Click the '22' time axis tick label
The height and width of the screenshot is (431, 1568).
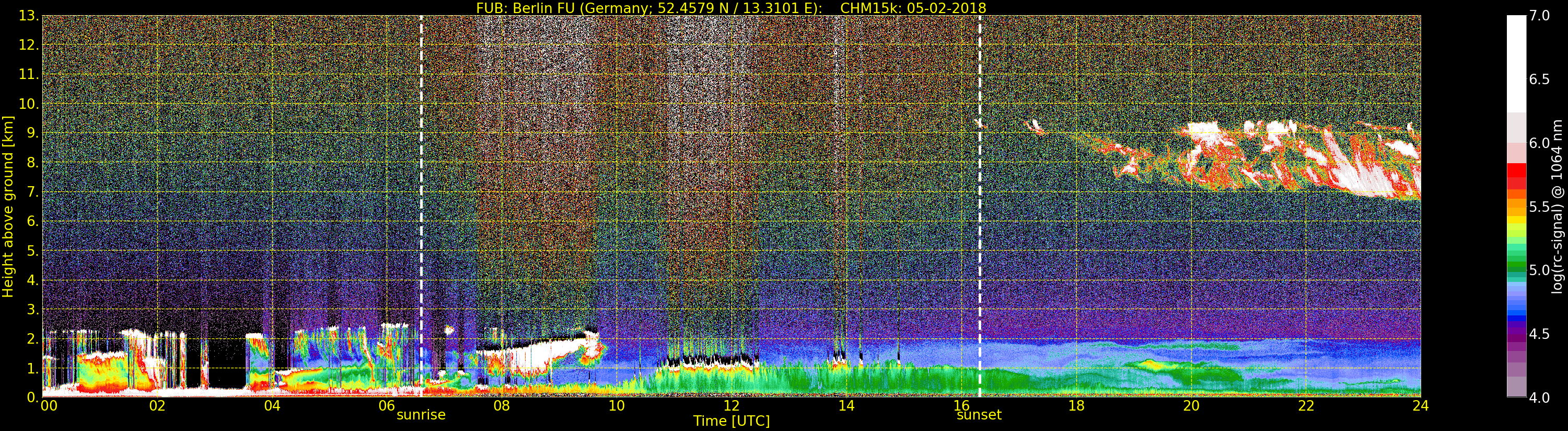click(x=1306, y=405)
